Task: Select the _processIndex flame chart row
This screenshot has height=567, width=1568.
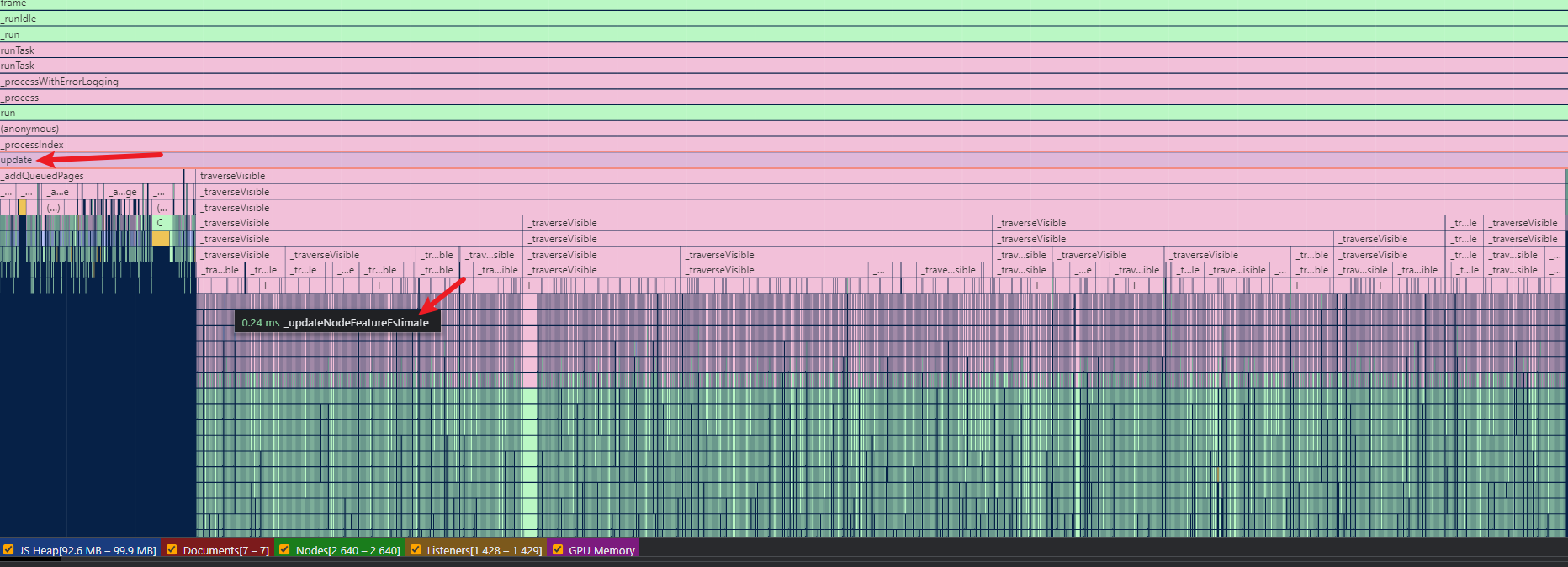Action: (783, 145)
